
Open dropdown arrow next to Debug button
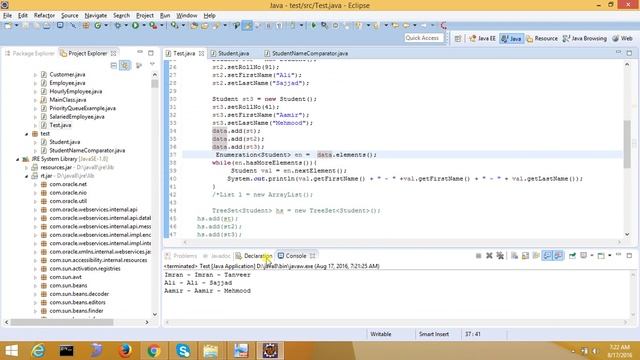click(x=126, y=25)
